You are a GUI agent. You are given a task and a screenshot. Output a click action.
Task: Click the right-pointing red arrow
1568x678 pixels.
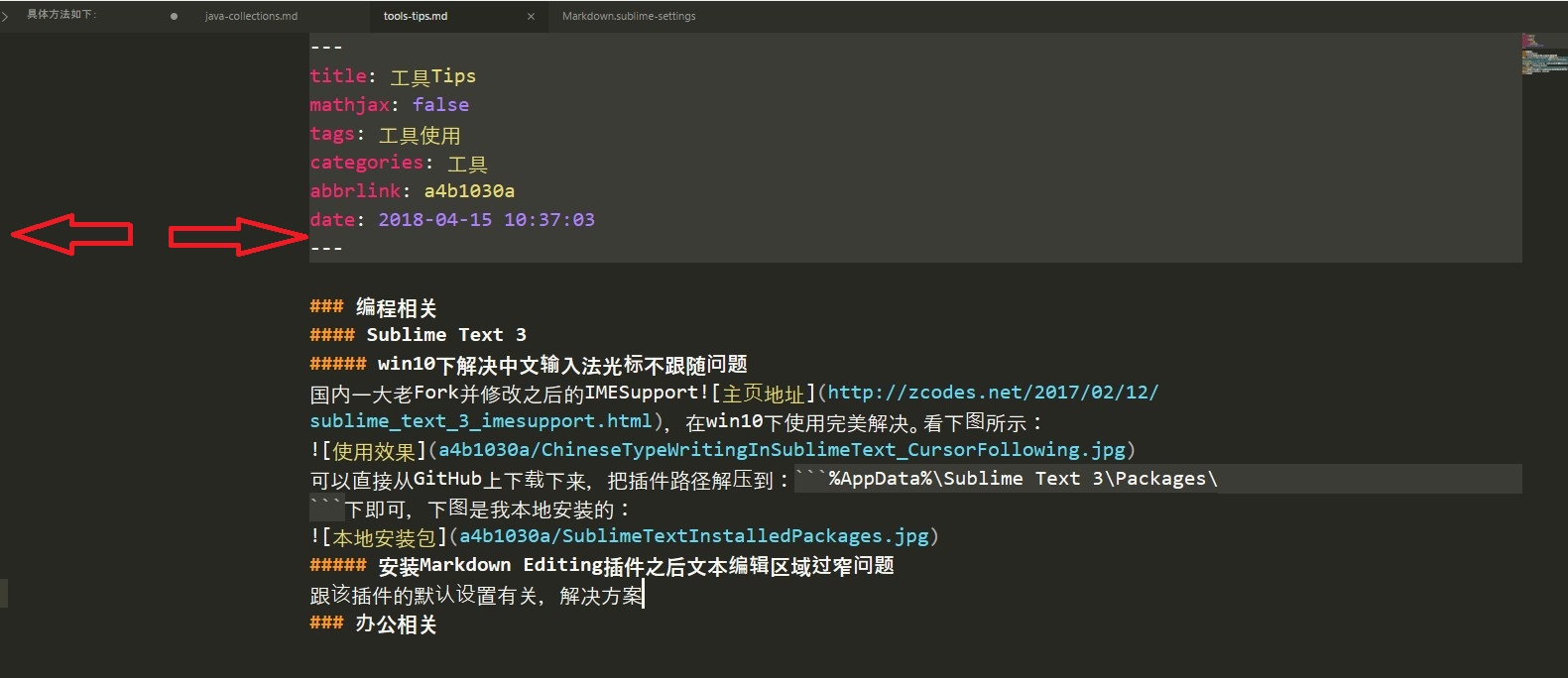[x=238, y=236]
